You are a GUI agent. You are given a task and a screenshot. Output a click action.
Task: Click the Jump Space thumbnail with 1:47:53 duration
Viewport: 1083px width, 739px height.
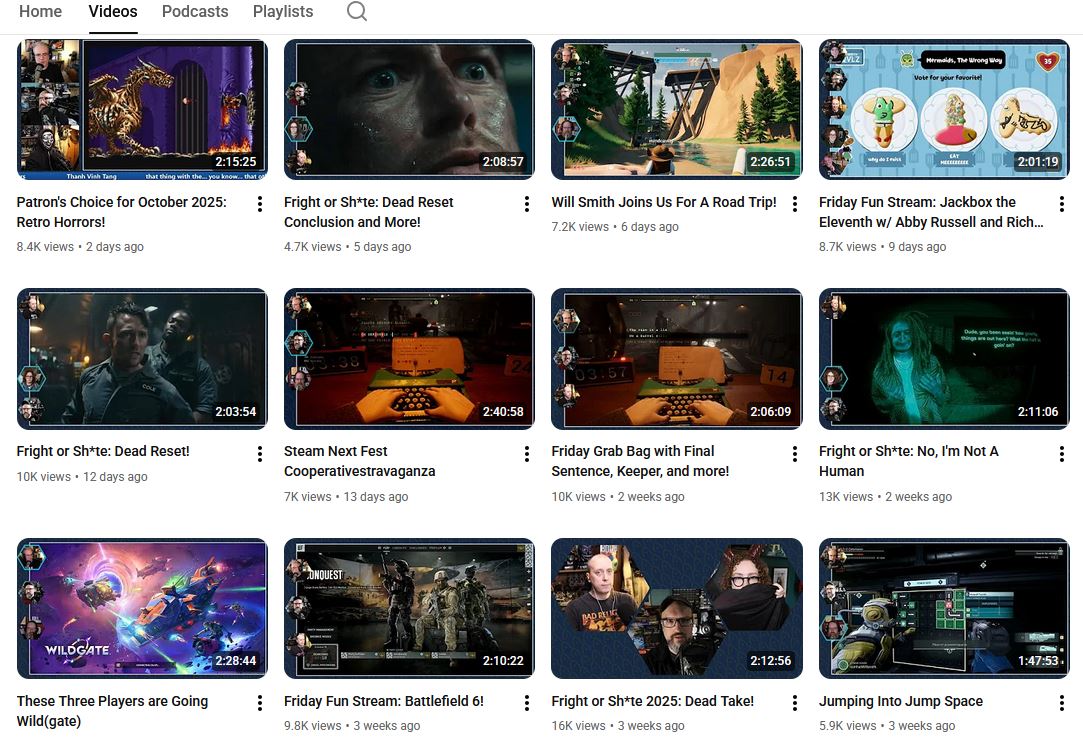[944, 608]
